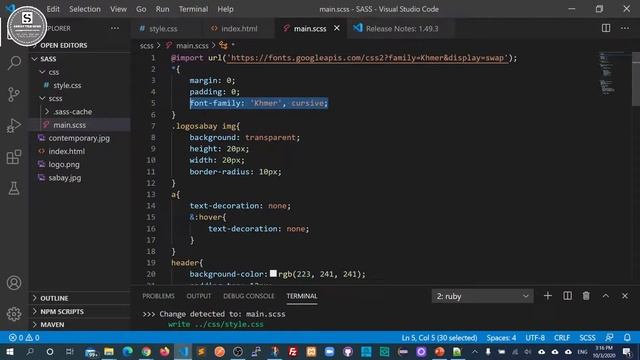Switch to the PROBLEMS panel tab
This screenshot has width=640, height=360.
[158, 296]
